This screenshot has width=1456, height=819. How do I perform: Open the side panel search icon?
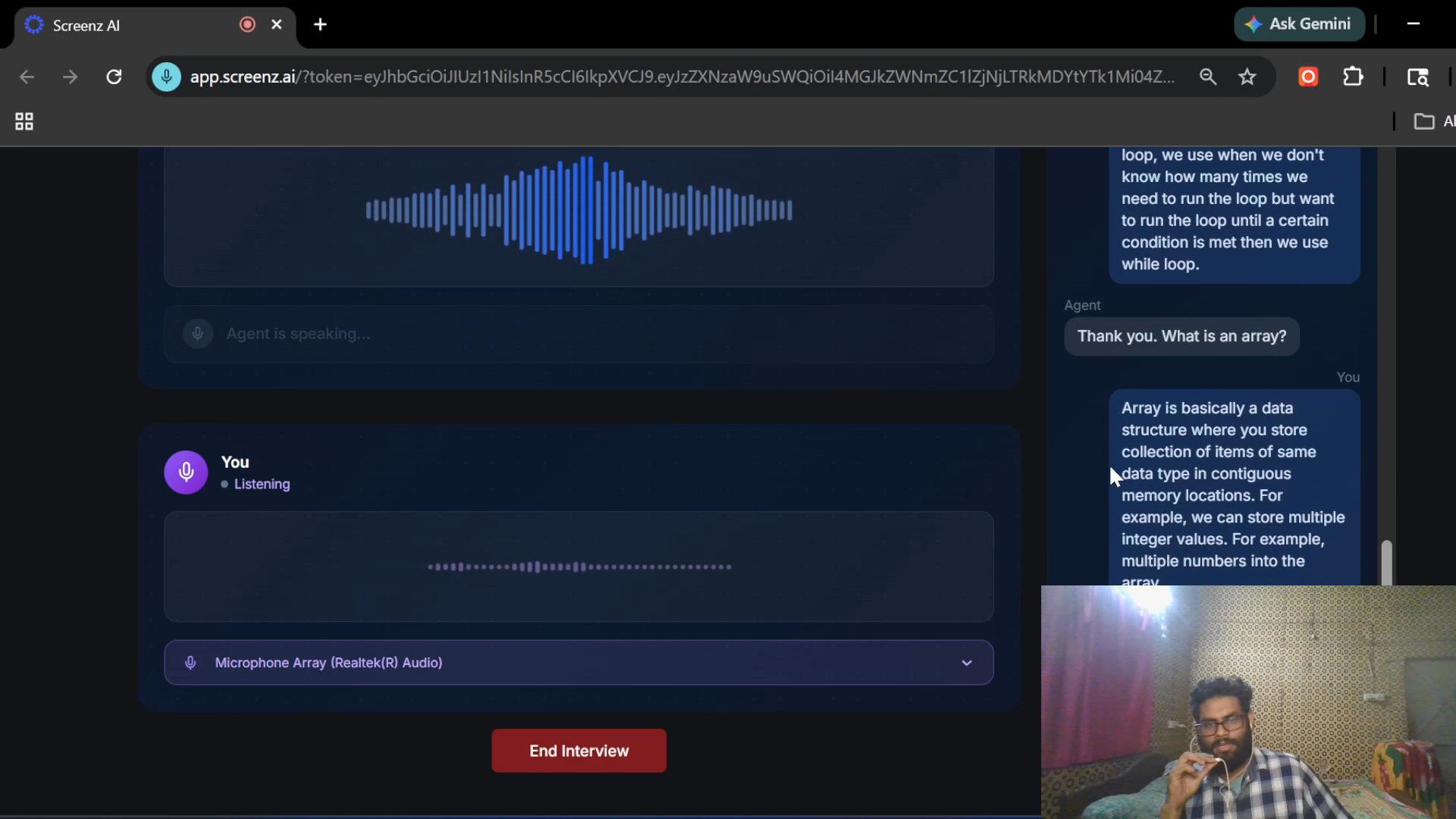click(x=1418, y=77)
